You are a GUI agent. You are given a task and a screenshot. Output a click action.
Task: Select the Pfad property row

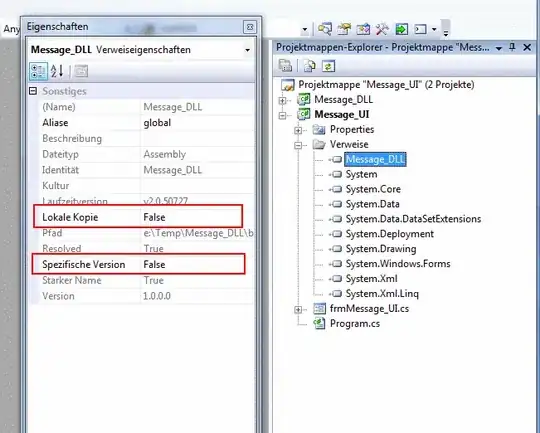[142, 233]
